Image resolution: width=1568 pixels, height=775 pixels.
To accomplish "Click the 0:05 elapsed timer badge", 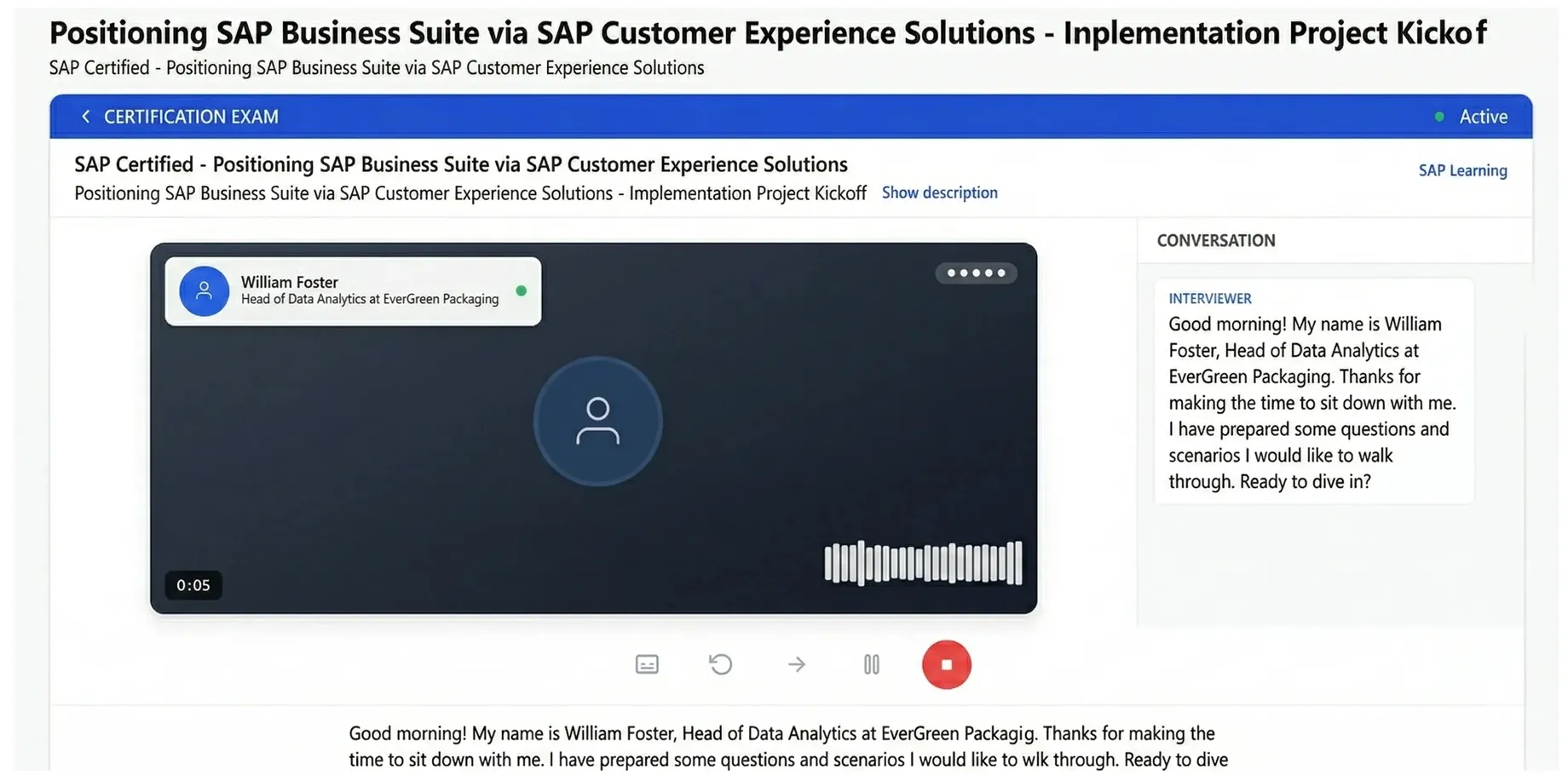I will [x=193, y=585].
